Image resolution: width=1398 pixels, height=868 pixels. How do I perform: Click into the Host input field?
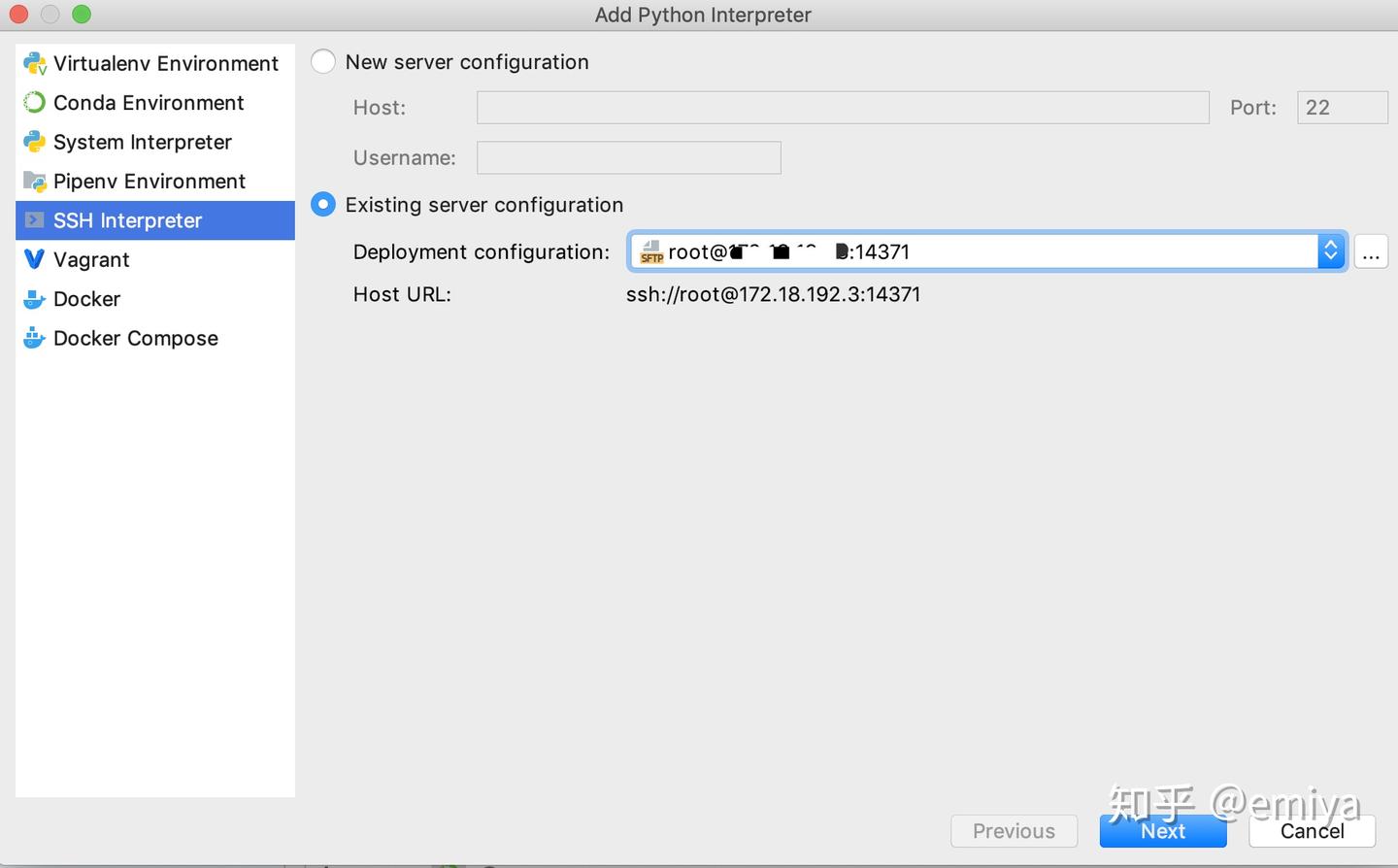[842, 108]
